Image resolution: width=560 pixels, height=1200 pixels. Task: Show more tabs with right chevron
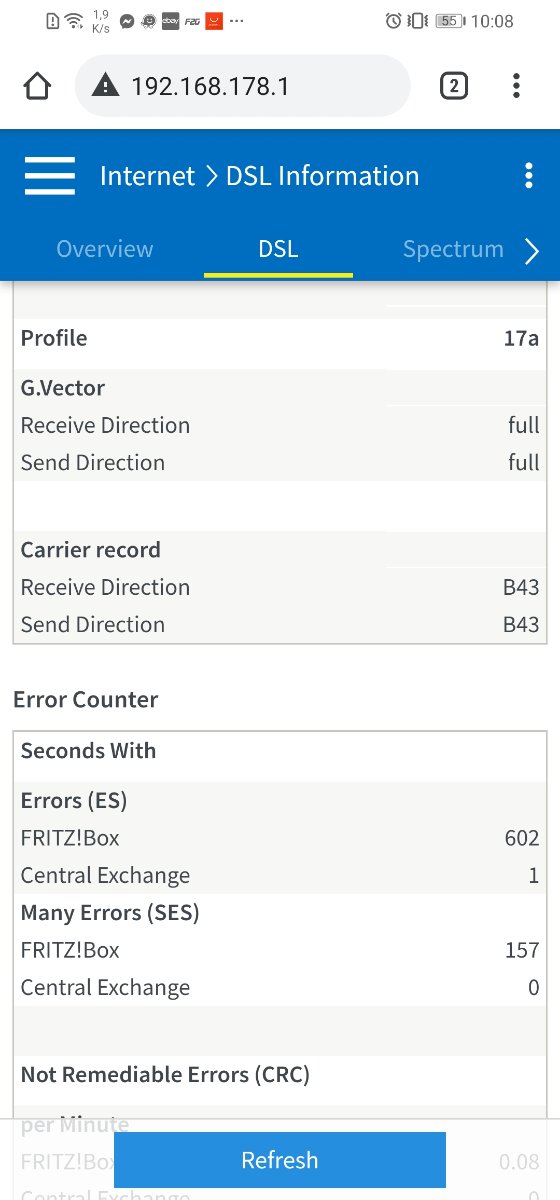tap(532, 252)
